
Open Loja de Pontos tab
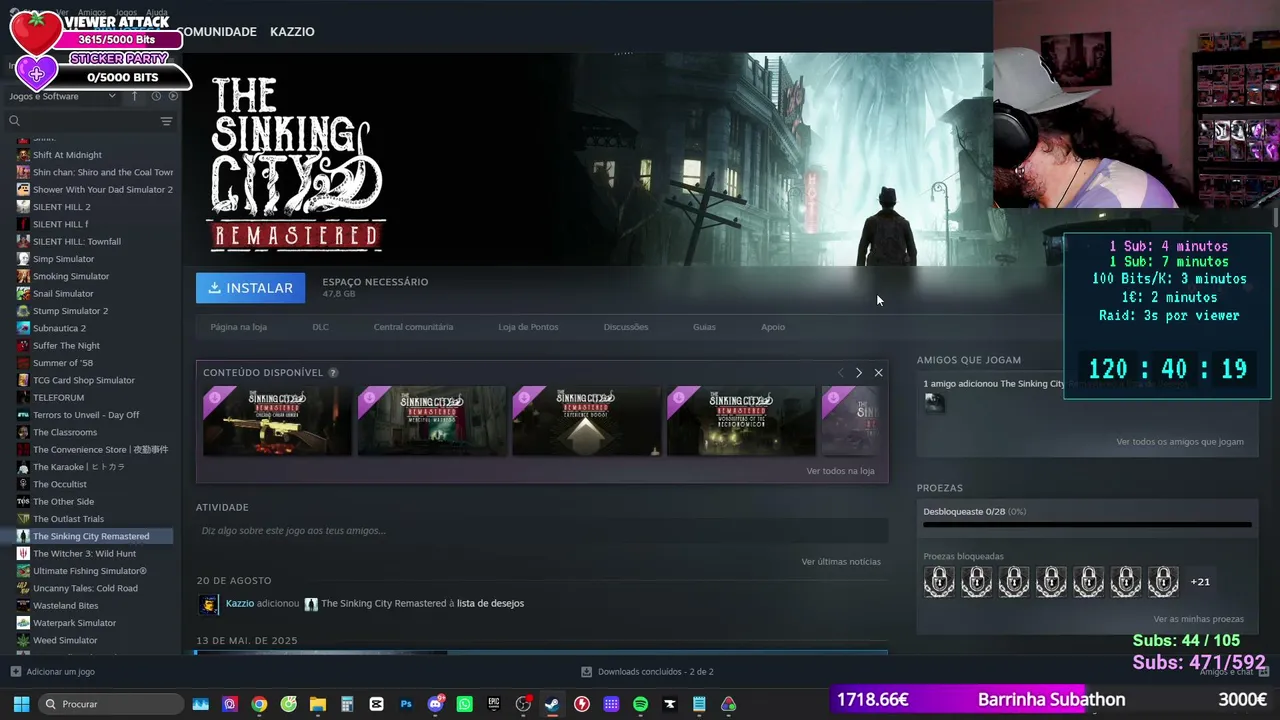tap(528, 327)
